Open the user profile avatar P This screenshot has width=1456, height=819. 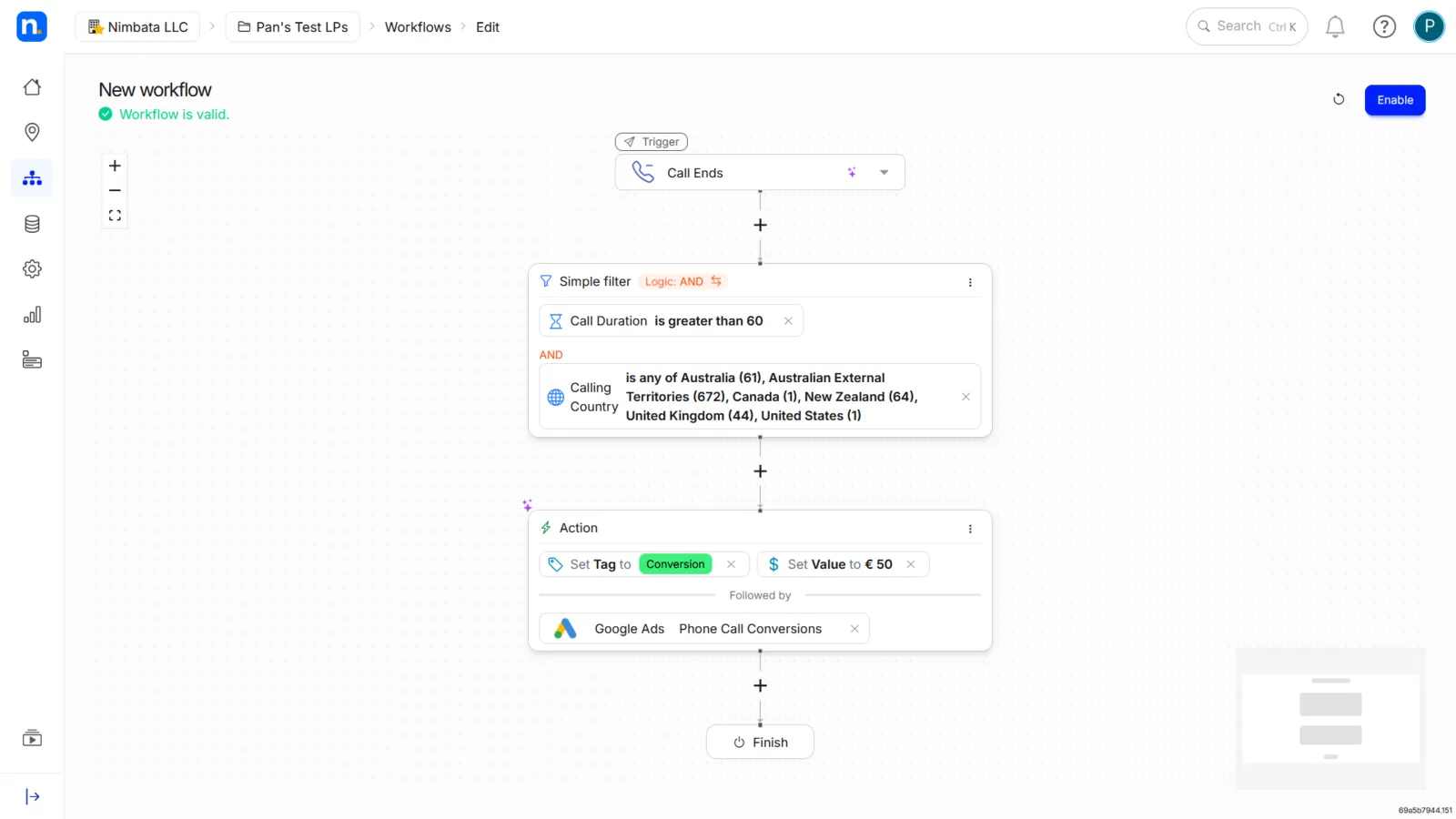pos(1429,26)
